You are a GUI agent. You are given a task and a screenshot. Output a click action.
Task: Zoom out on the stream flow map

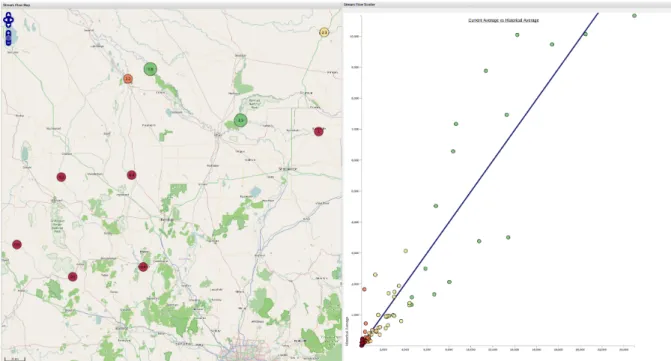9,43
